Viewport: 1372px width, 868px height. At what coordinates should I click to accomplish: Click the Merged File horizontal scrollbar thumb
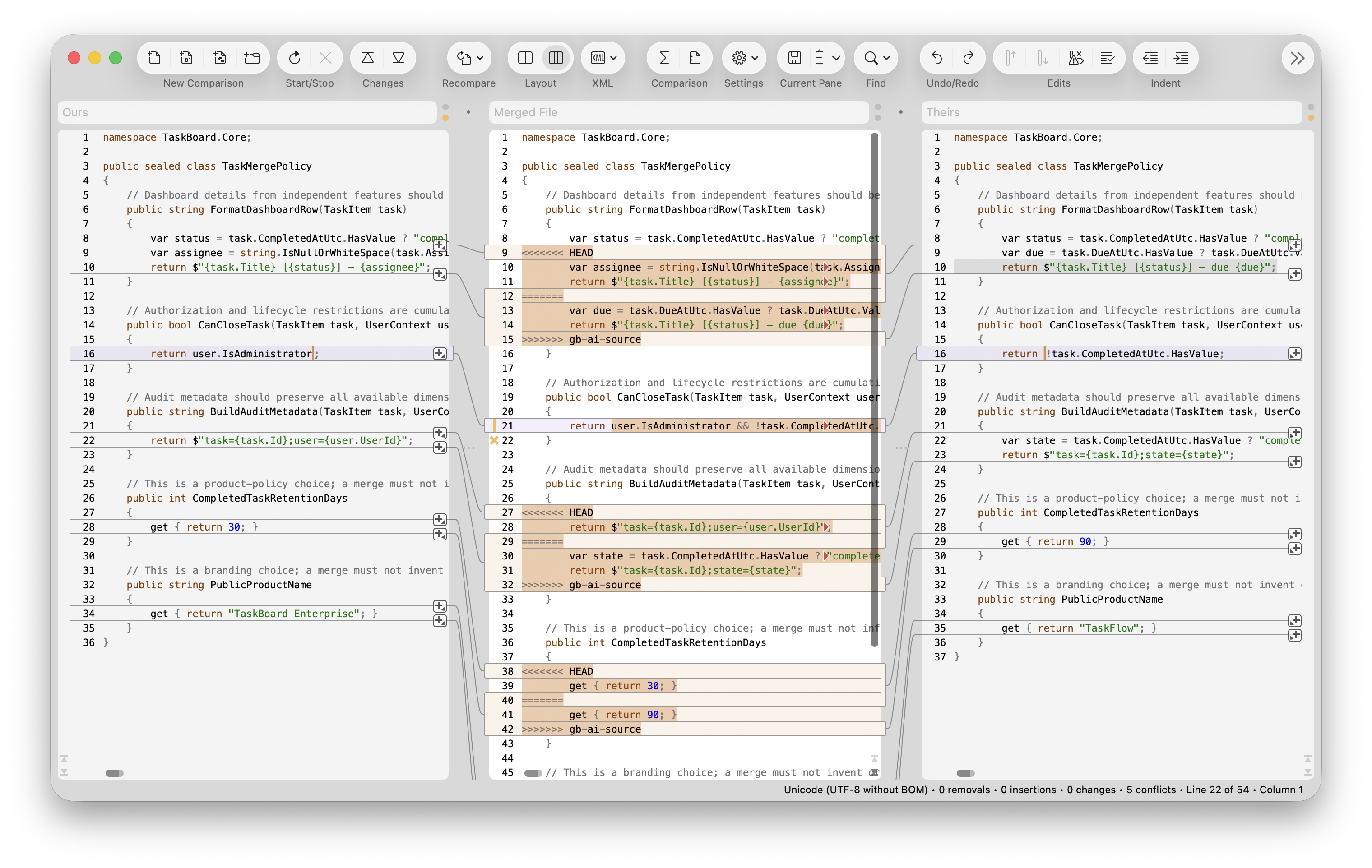(533, 773)
